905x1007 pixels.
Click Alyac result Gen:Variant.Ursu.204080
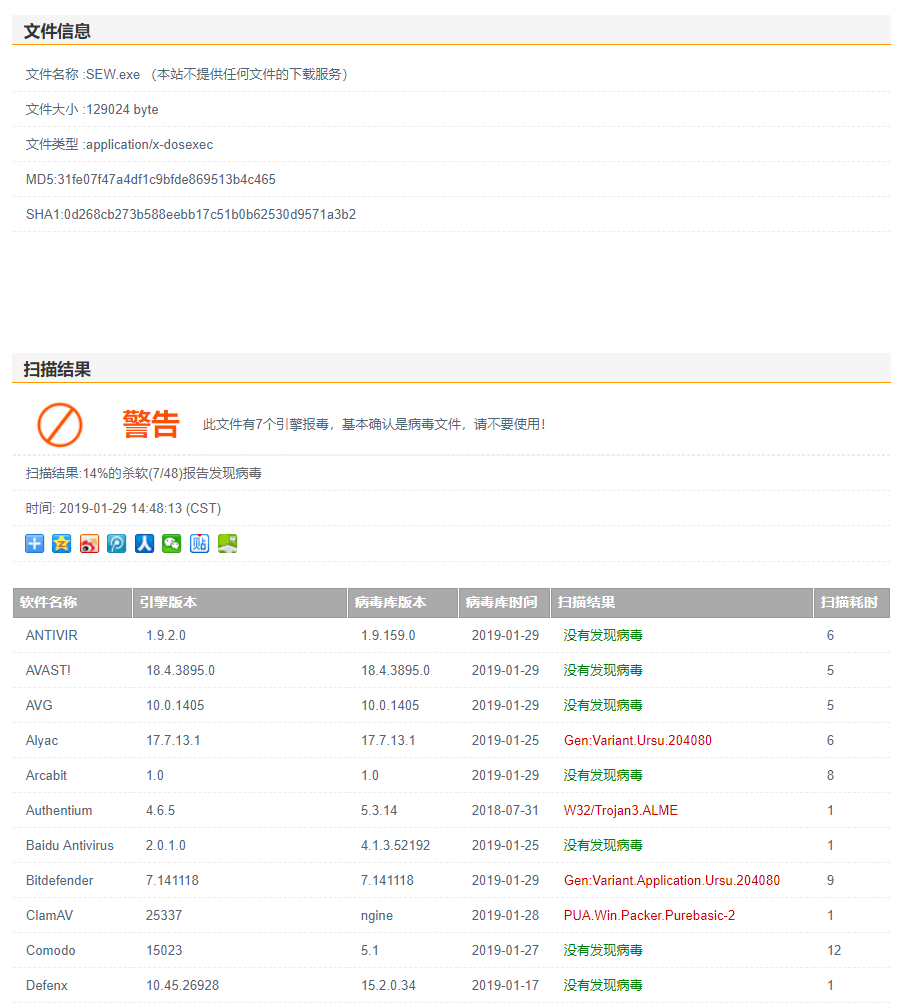click(638, 740)
